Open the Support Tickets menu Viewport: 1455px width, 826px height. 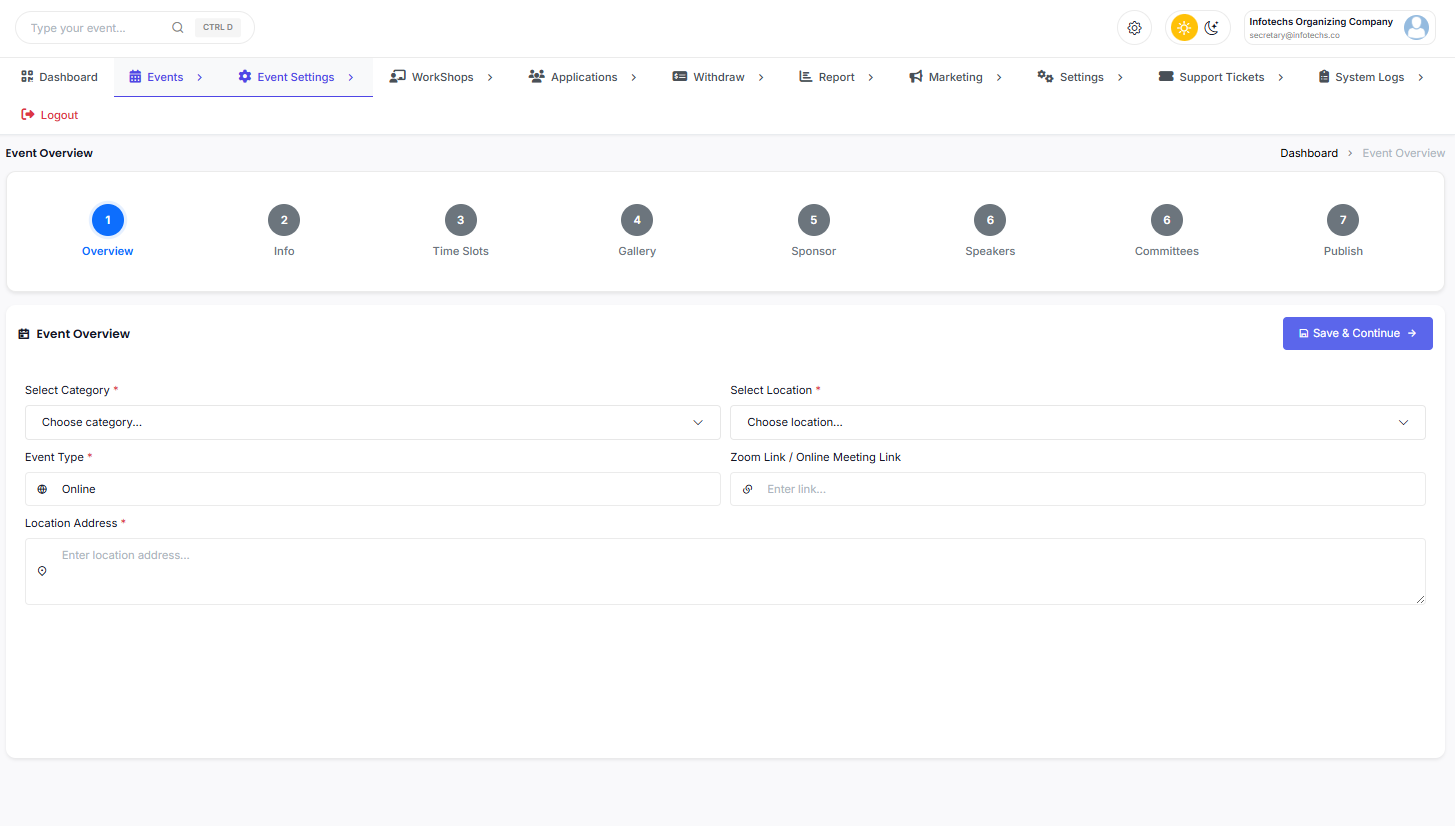coord(1220,77)
